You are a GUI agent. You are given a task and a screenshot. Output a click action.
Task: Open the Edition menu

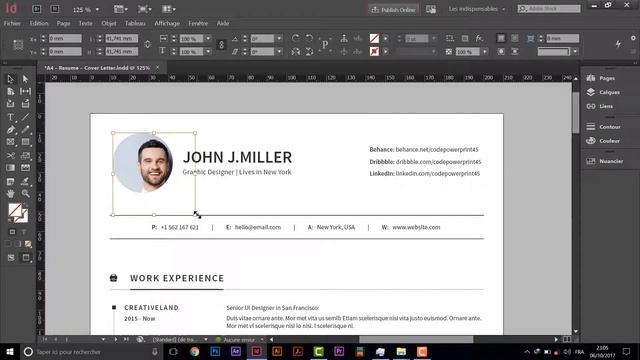(x=39, y=23)
